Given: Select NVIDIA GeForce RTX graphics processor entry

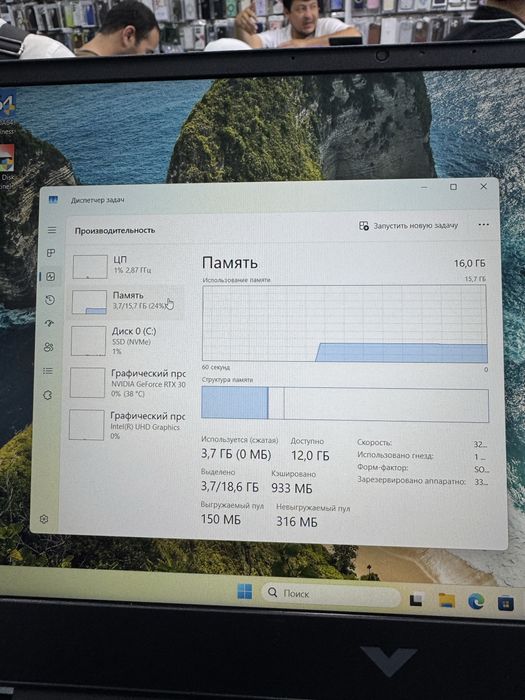Looking at the screenshot, I should coord(126,383).
